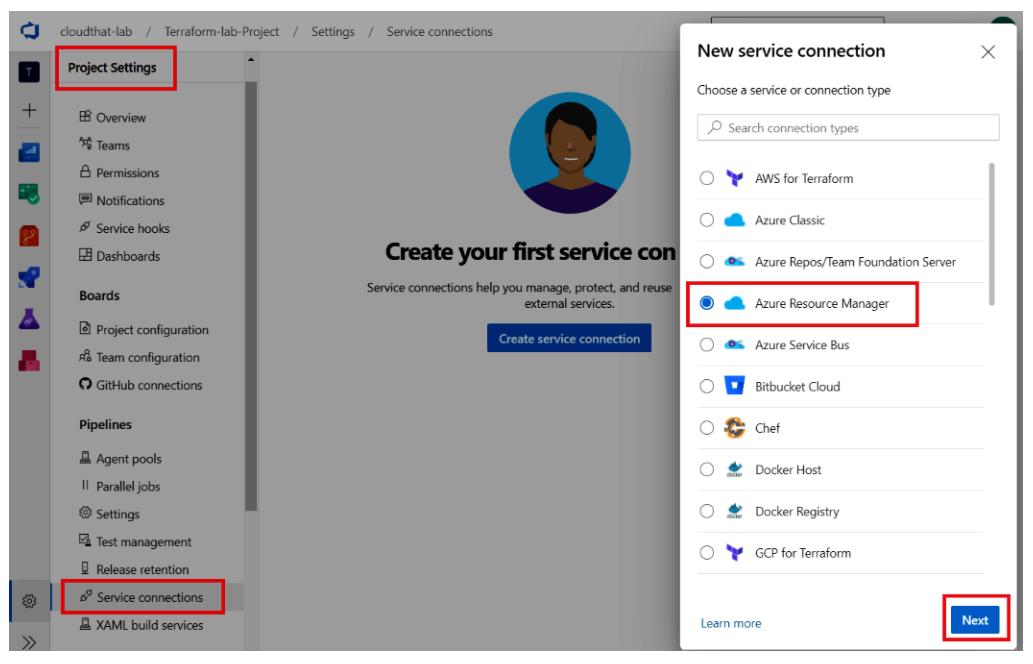Open Release retention settings
This screenshot has height=664, width=1033.
[x=142, y=569]
